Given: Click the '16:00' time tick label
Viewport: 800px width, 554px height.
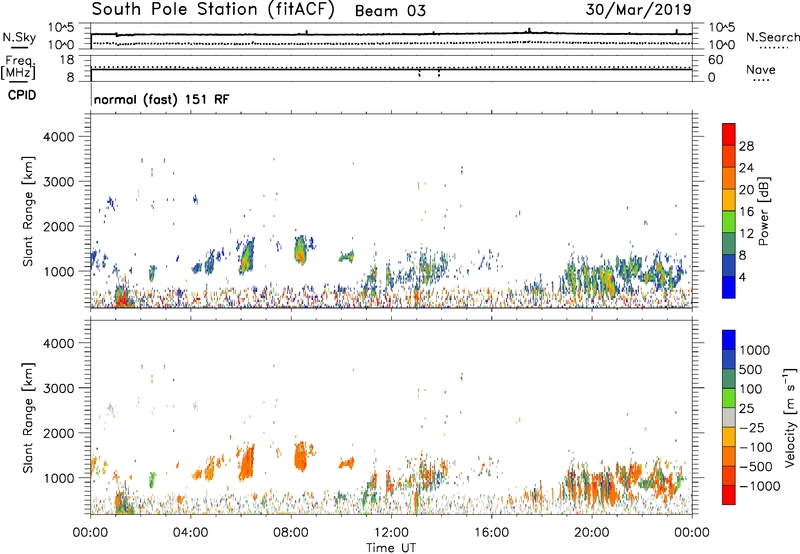Looking at the screenshot, I should tap(491, 533).
